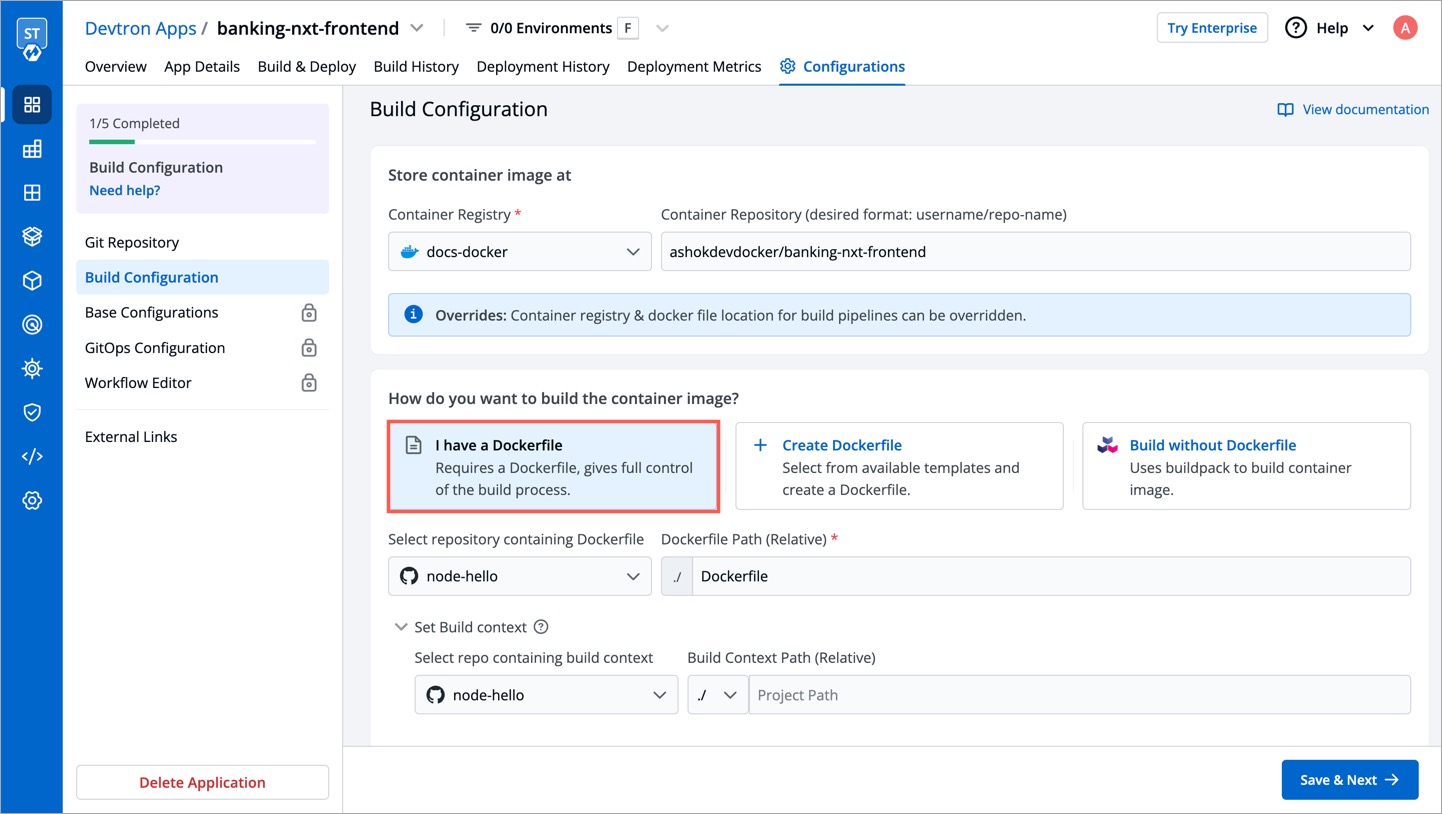Open the Container Registry docs-docker dropdown
1442x814 pixels.
519,252
